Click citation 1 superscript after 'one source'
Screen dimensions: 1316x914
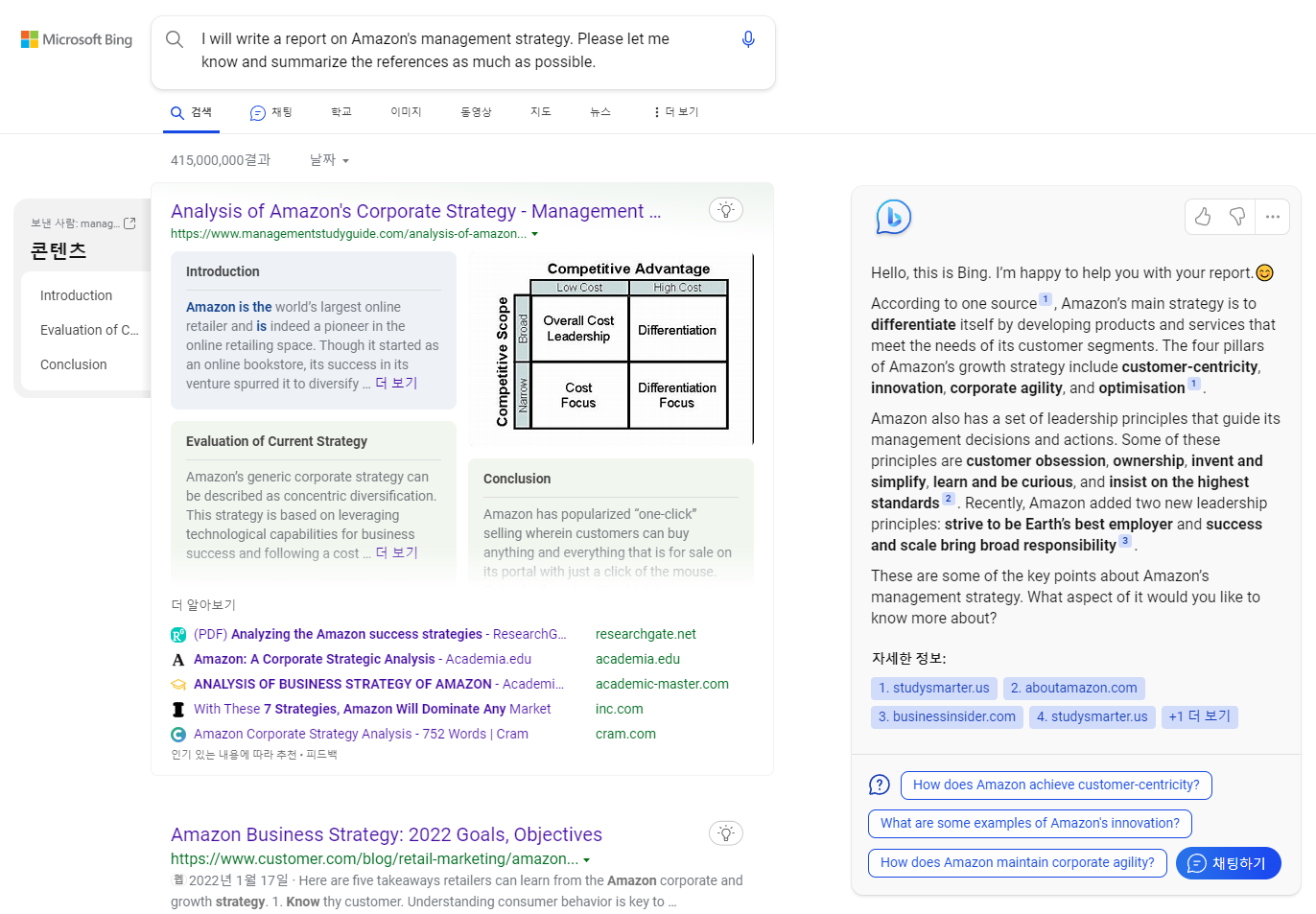tap(1046, 299)
